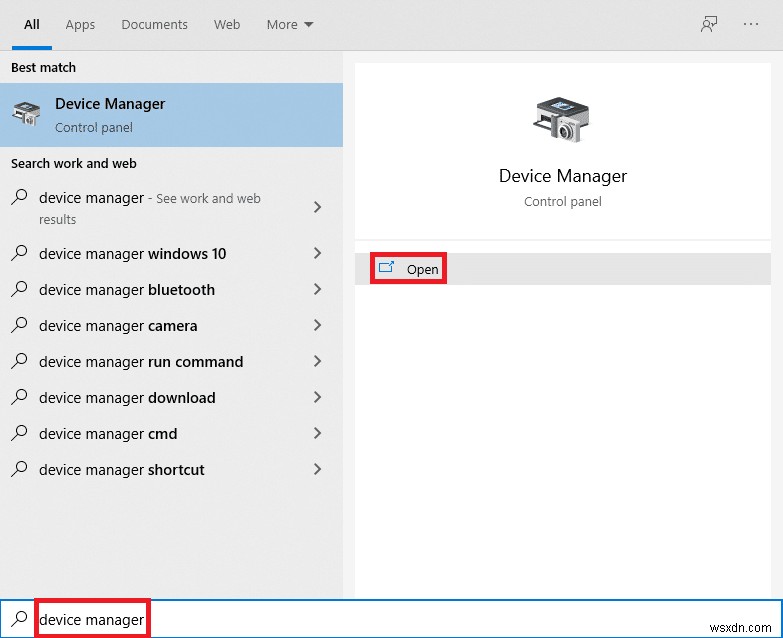Choose device manager run command suggestion
This screenshot has height=638, width=783.
[141, 362]
